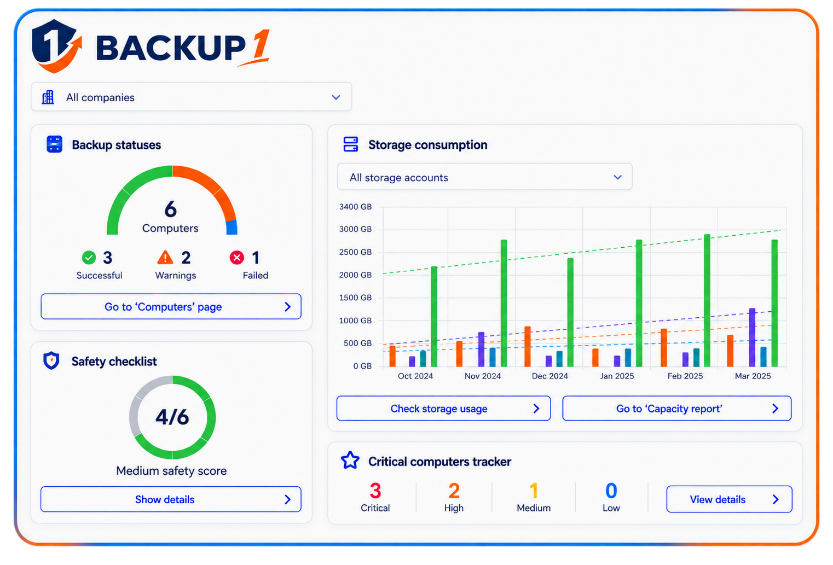Image resolution: width=833 pixels, height=565 pixels.
Task: Click arrow on Go to 'Computers' page button
Action: point(287,307)
